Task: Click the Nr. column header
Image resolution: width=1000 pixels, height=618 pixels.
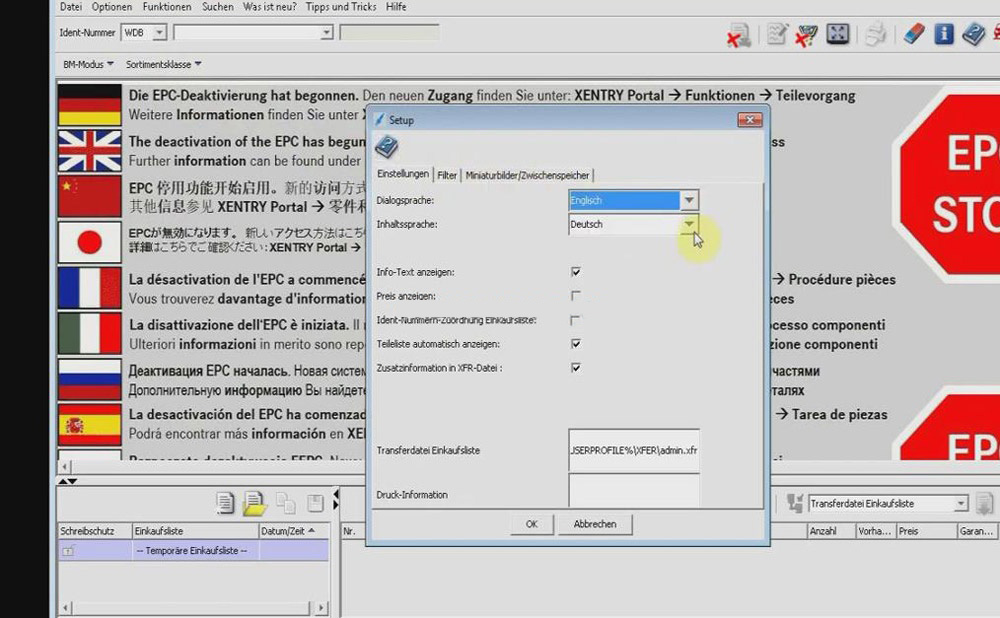Action: tap(349, 531)
